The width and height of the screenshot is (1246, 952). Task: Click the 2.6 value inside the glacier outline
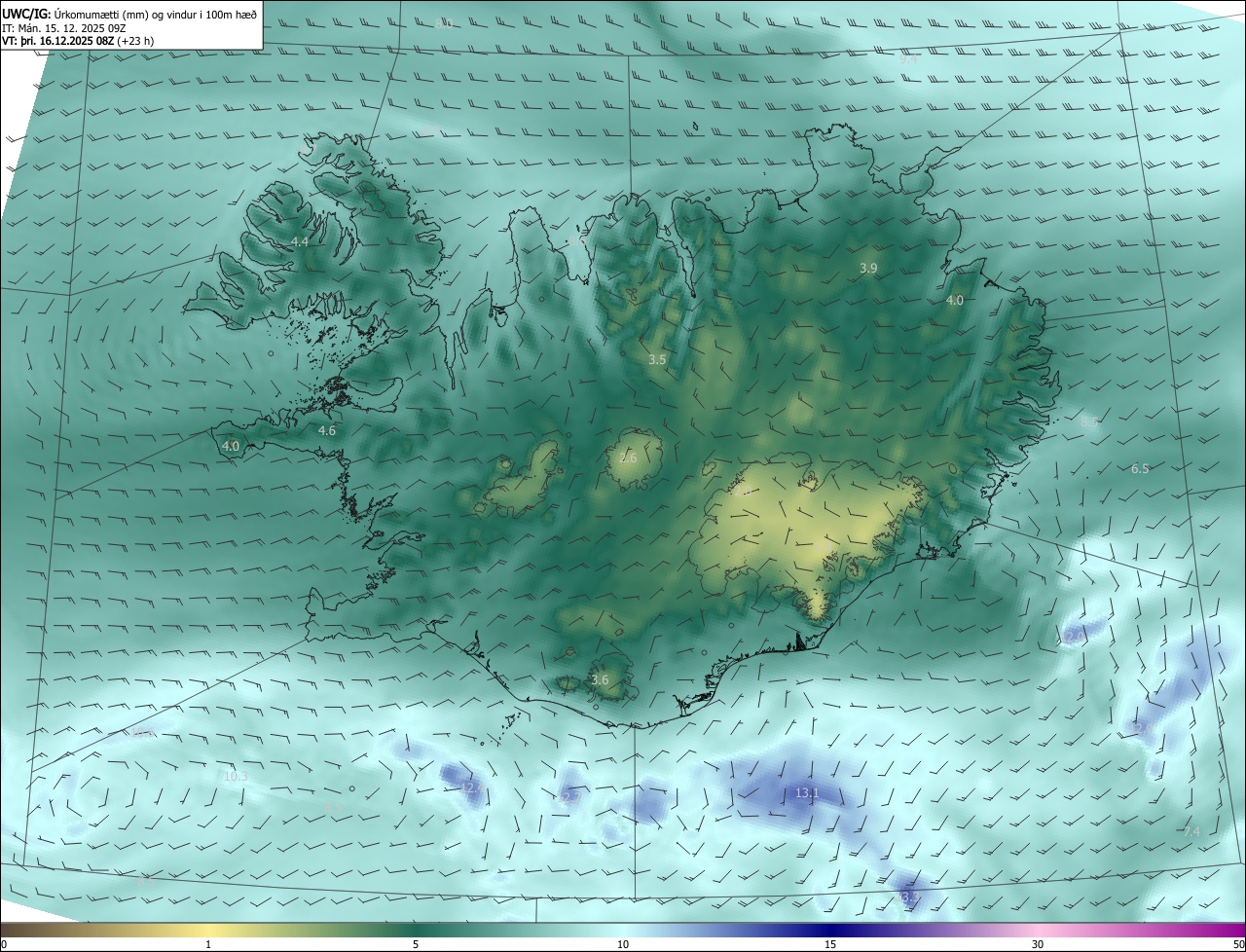628,458
